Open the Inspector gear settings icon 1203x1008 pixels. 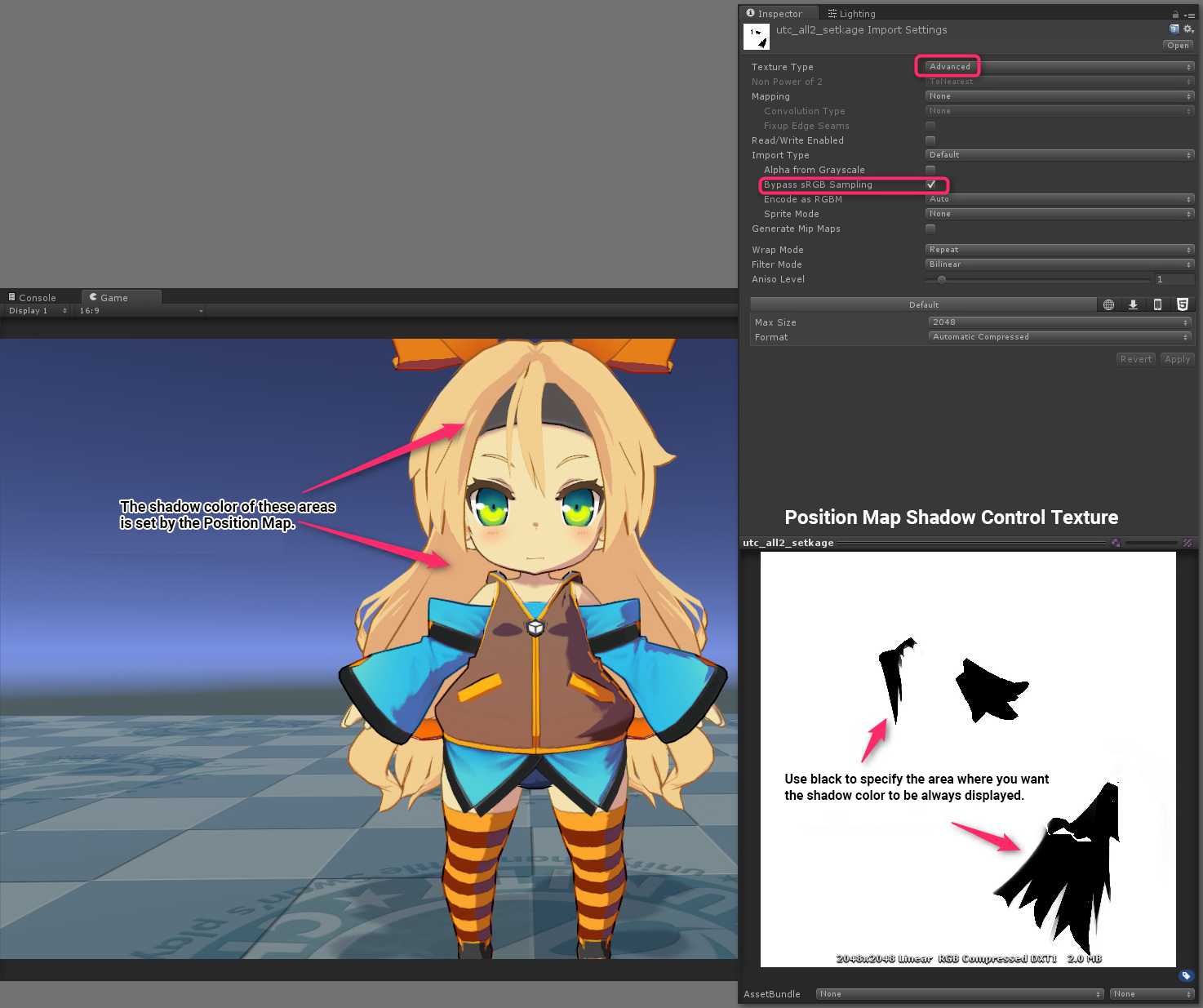click(1188, 29)
